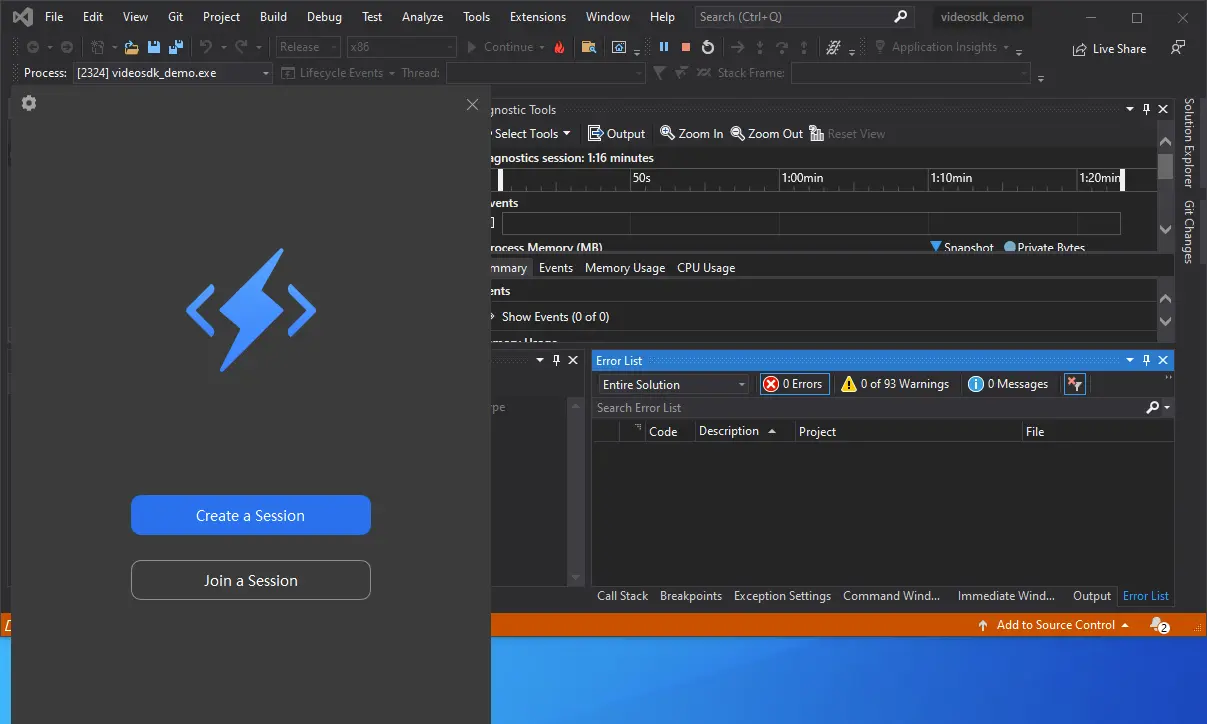The height and width of the screenshot is (724, 1207).
Task: Zoom In on the diagnostics timeline
Action: coord(690,133)
